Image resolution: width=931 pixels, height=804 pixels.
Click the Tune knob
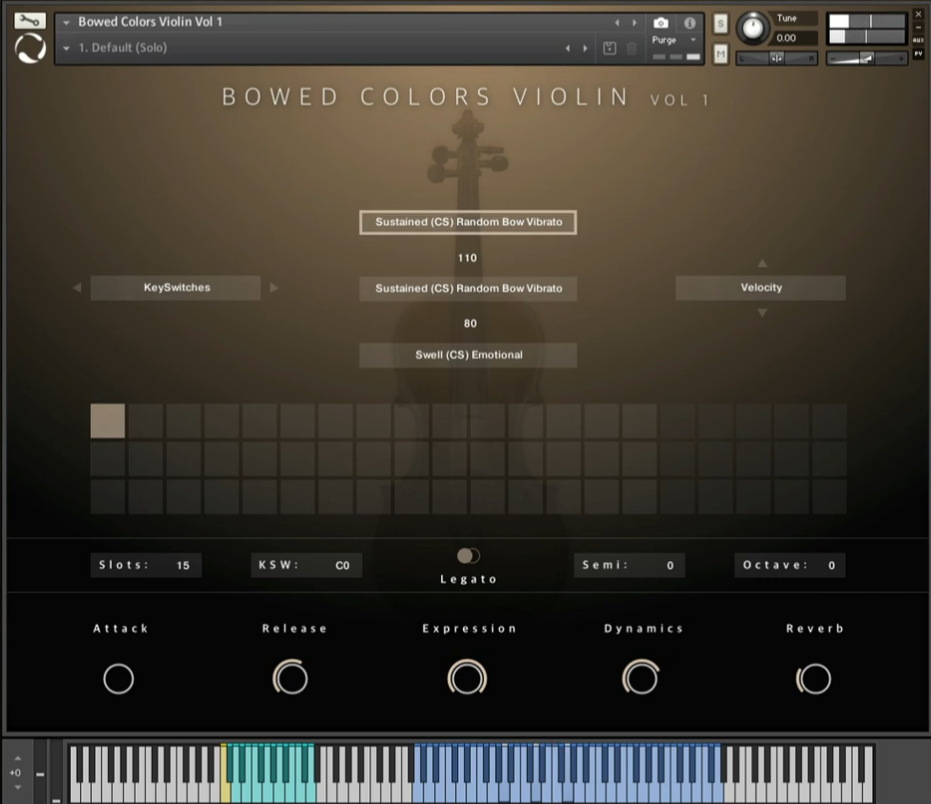[x=753, y=29]
